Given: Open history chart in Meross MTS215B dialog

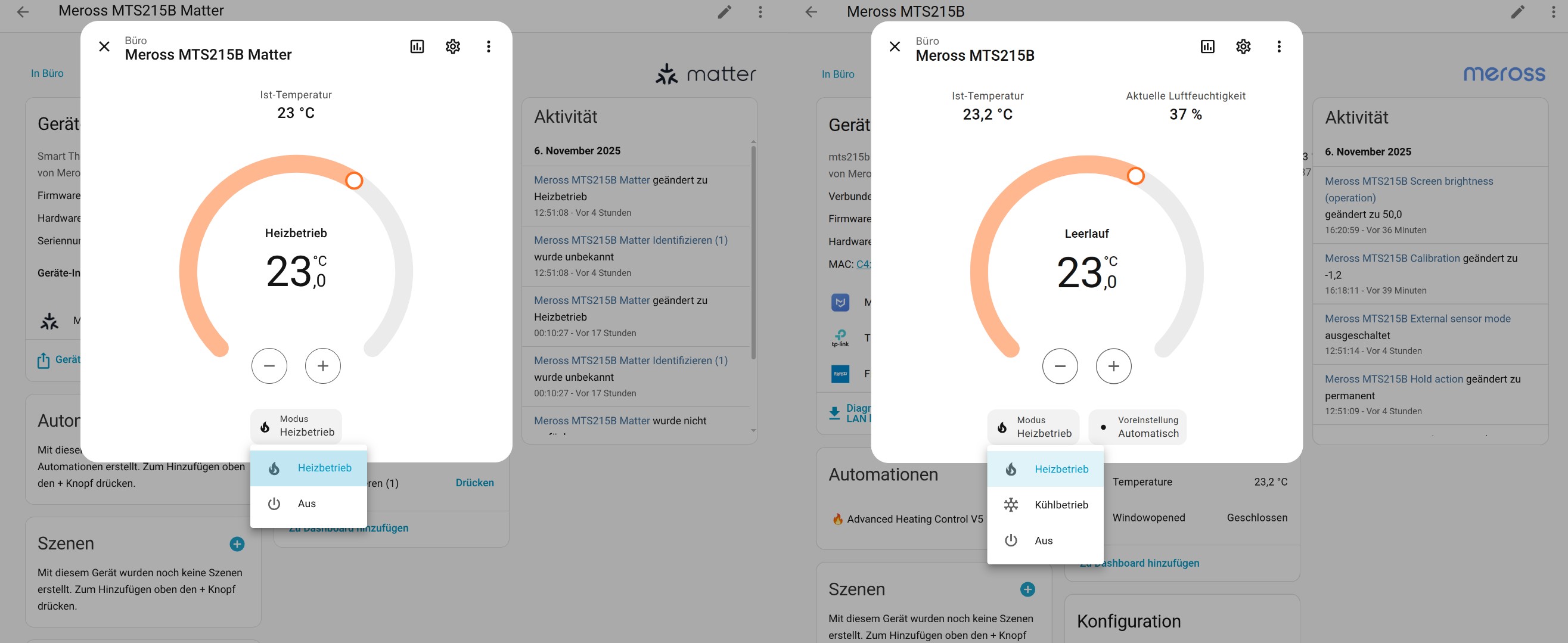Looking at the screenshot, I should (x=1207, y=47).
